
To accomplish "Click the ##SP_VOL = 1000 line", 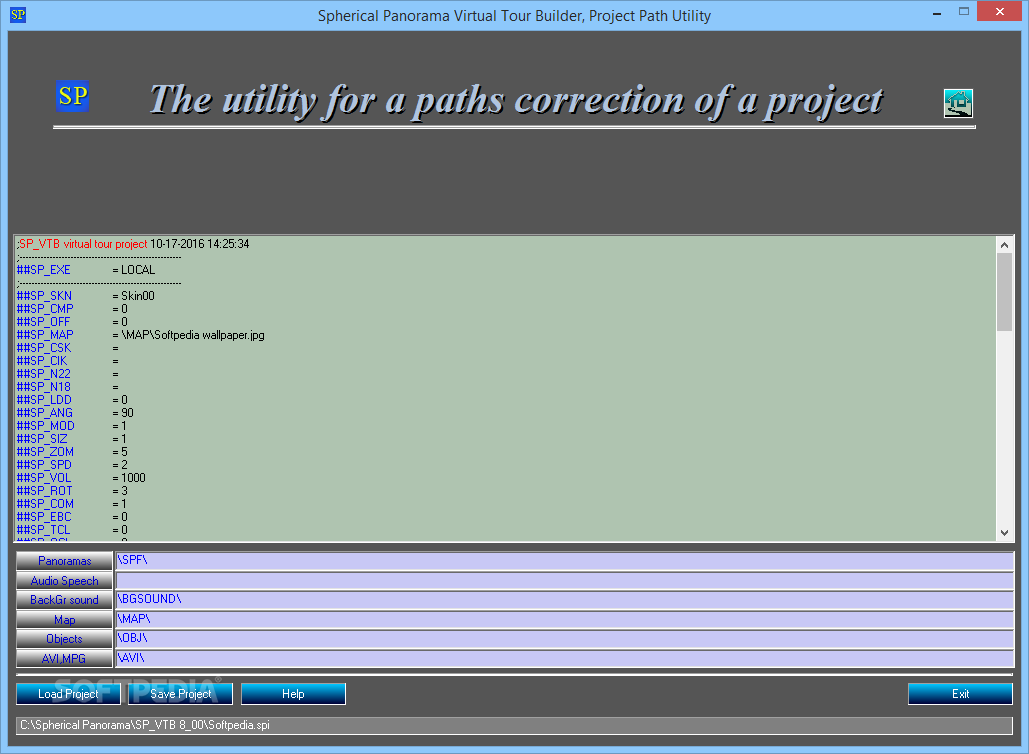I will [81, 478].
